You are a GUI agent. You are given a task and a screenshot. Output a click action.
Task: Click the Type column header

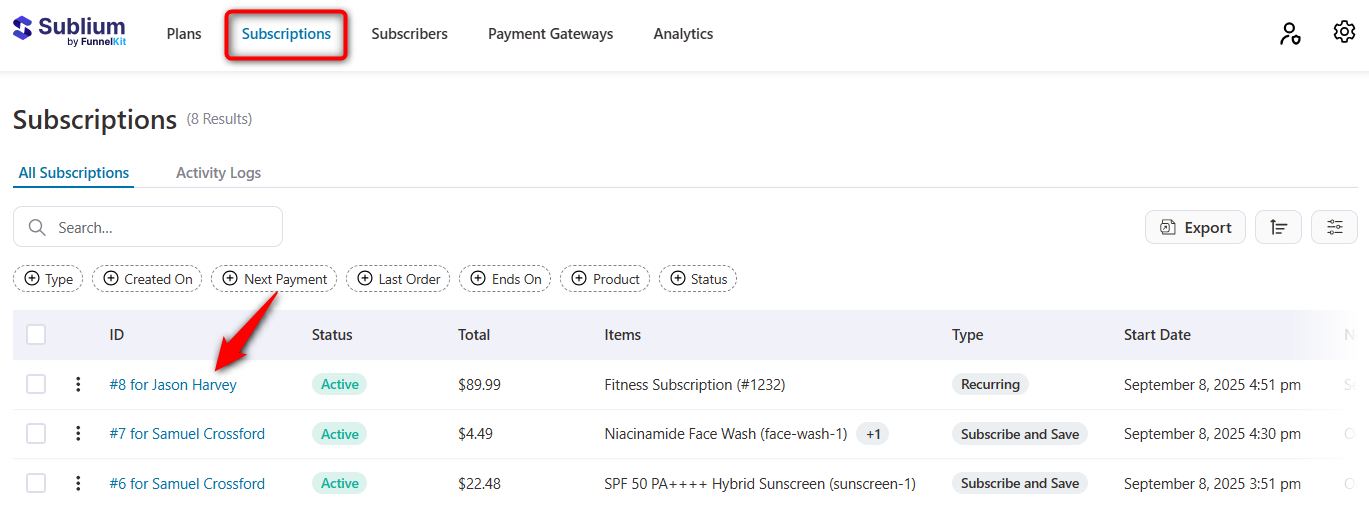tap(968, 335)
